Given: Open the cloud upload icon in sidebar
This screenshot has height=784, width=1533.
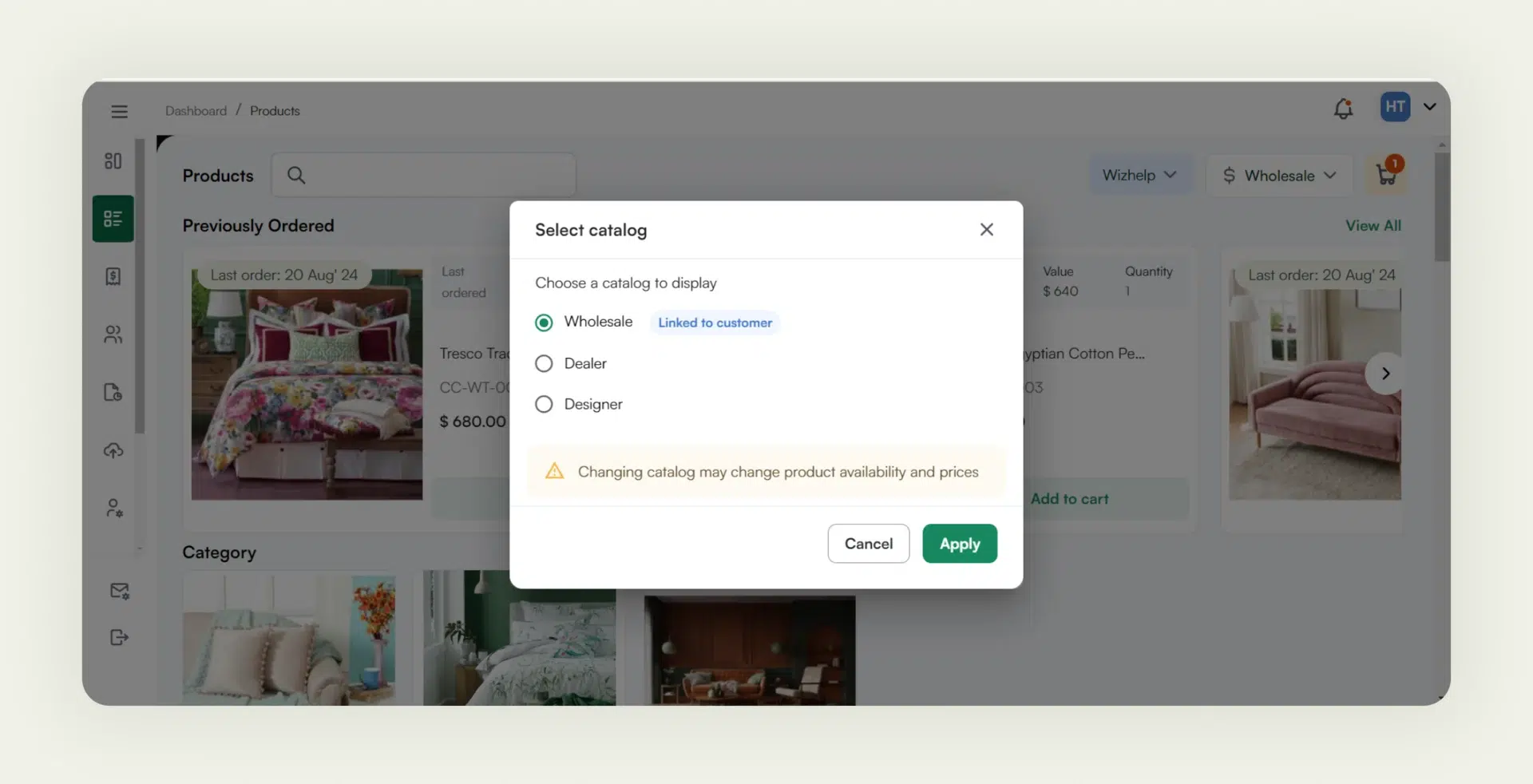Looking at the screenshot, I should coord(113,450).
